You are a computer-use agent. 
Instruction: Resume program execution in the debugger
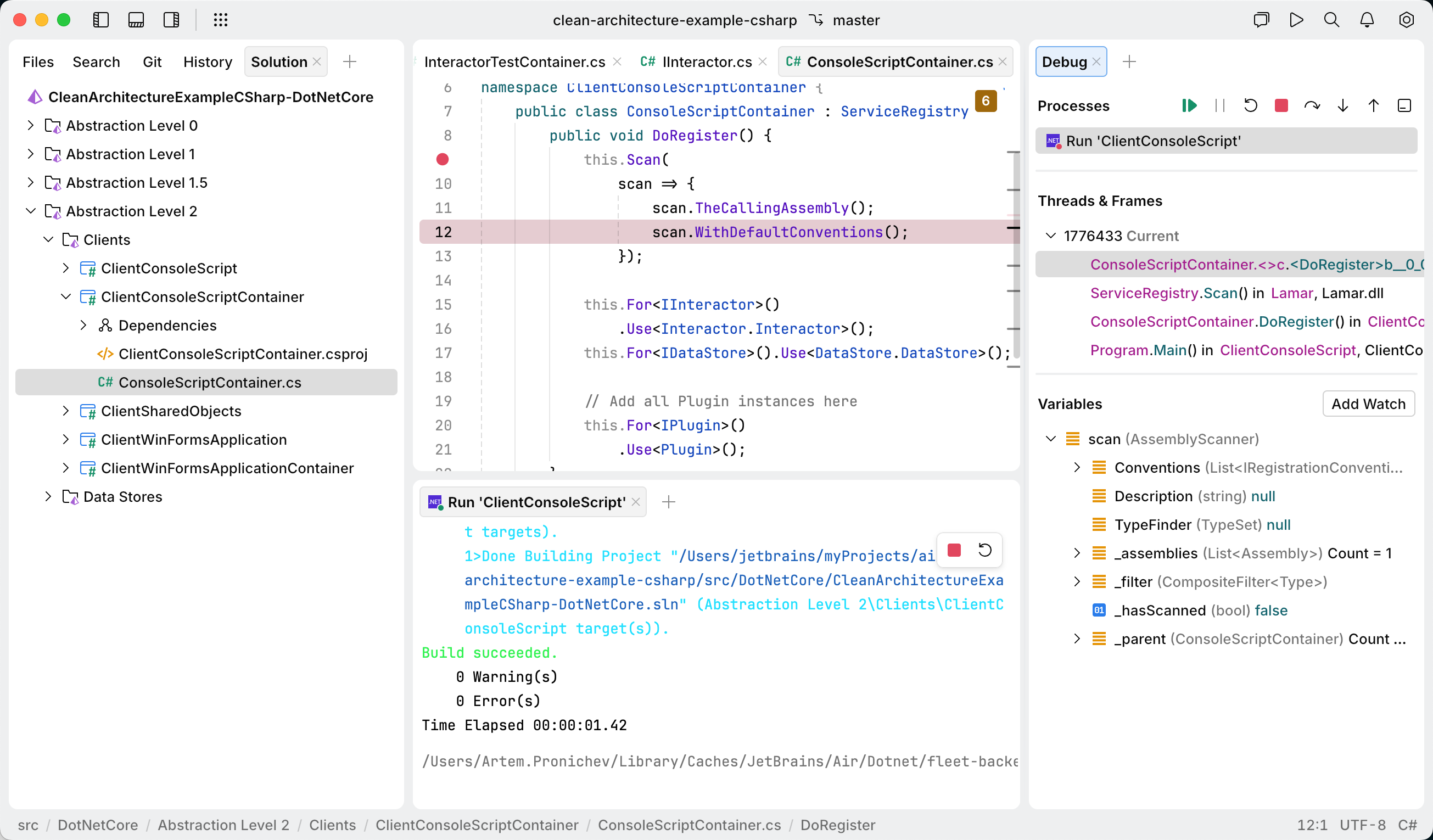(x=1189, y=105)
